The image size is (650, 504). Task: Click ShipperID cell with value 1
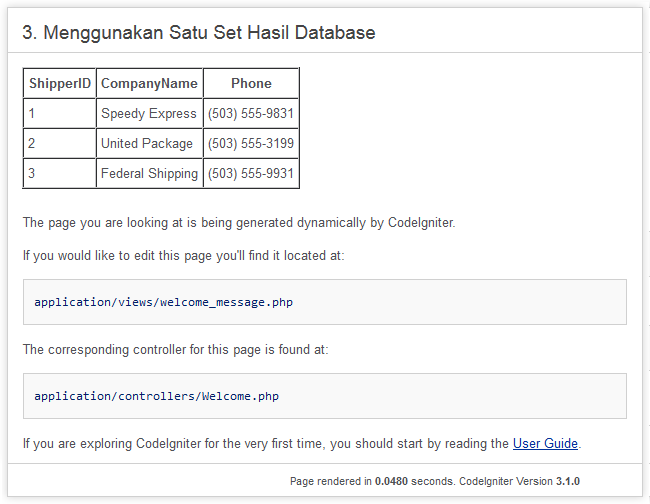click(x=60, y=113)
